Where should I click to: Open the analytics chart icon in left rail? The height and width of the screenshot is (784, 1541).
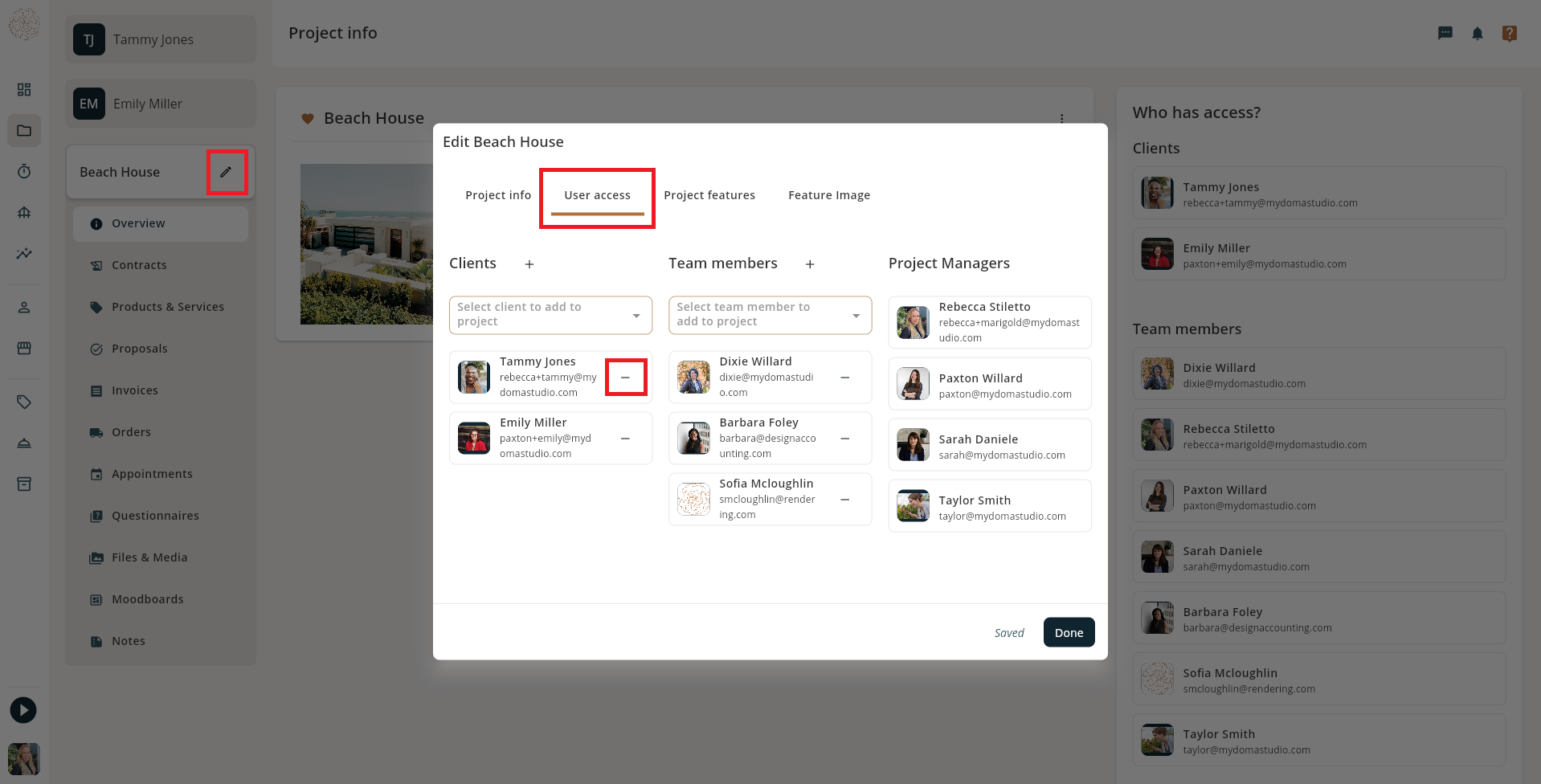tap(24, 253)
